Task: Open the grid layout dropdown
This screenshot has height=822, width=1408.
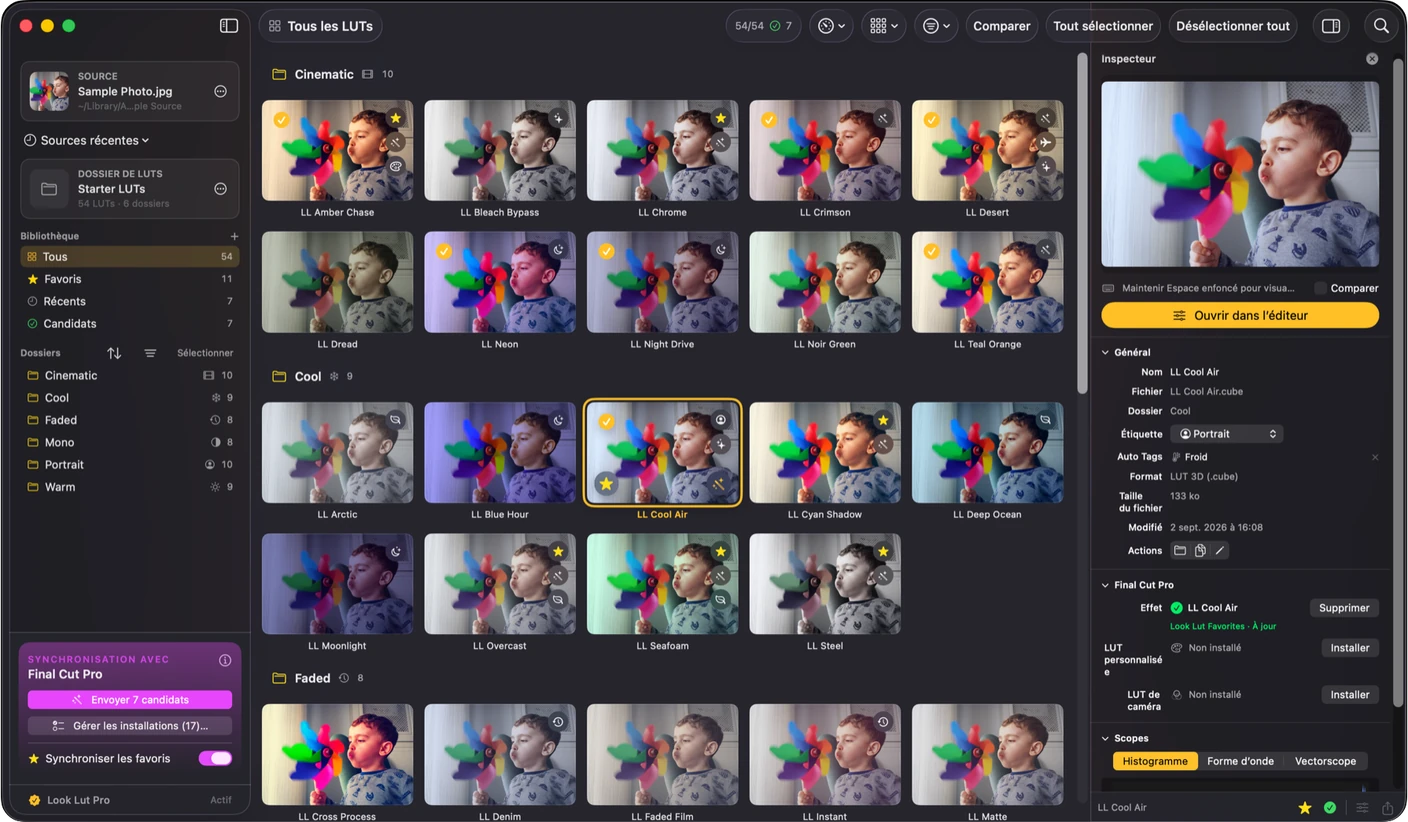Action: tap(883, 26)
